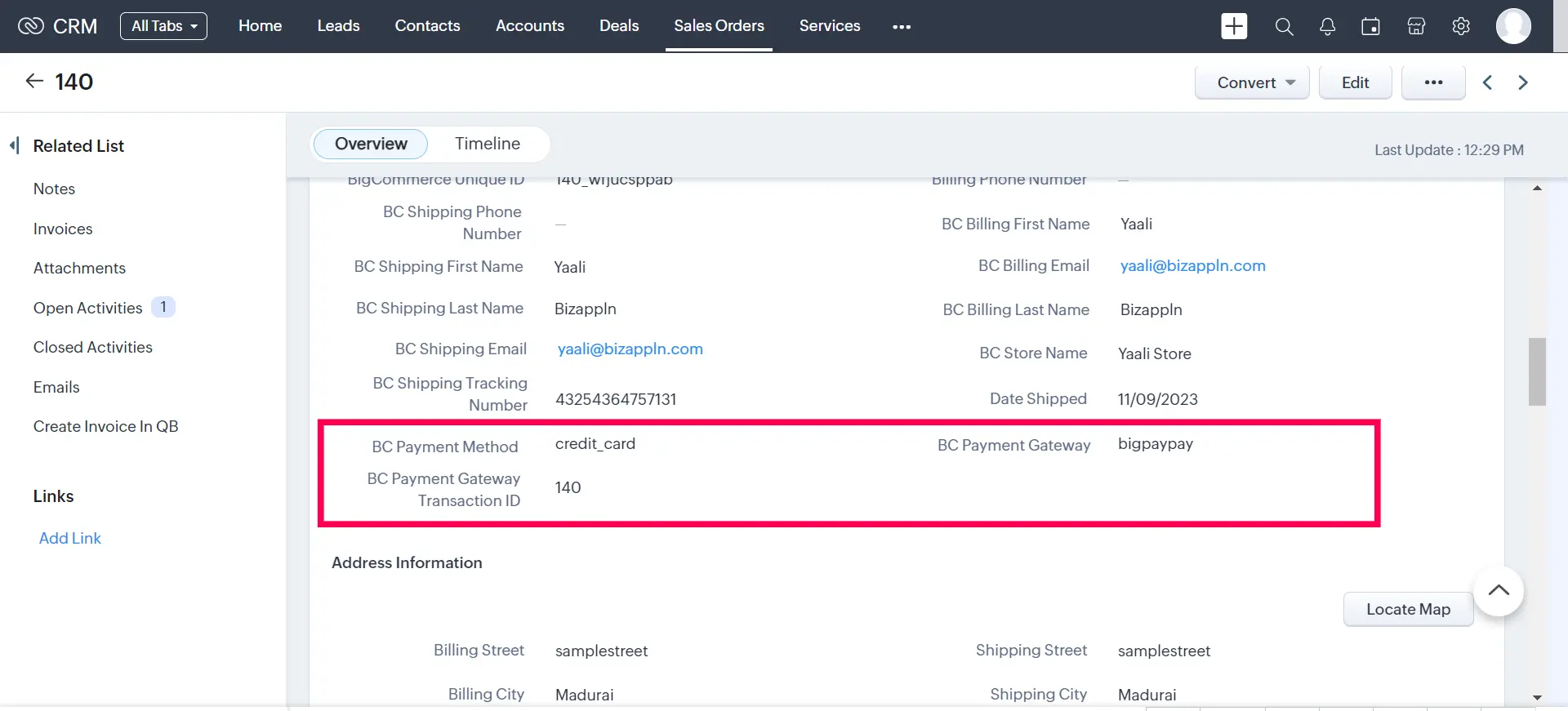
Task: Click the credit_card payment method value
Action: [595, 443]
